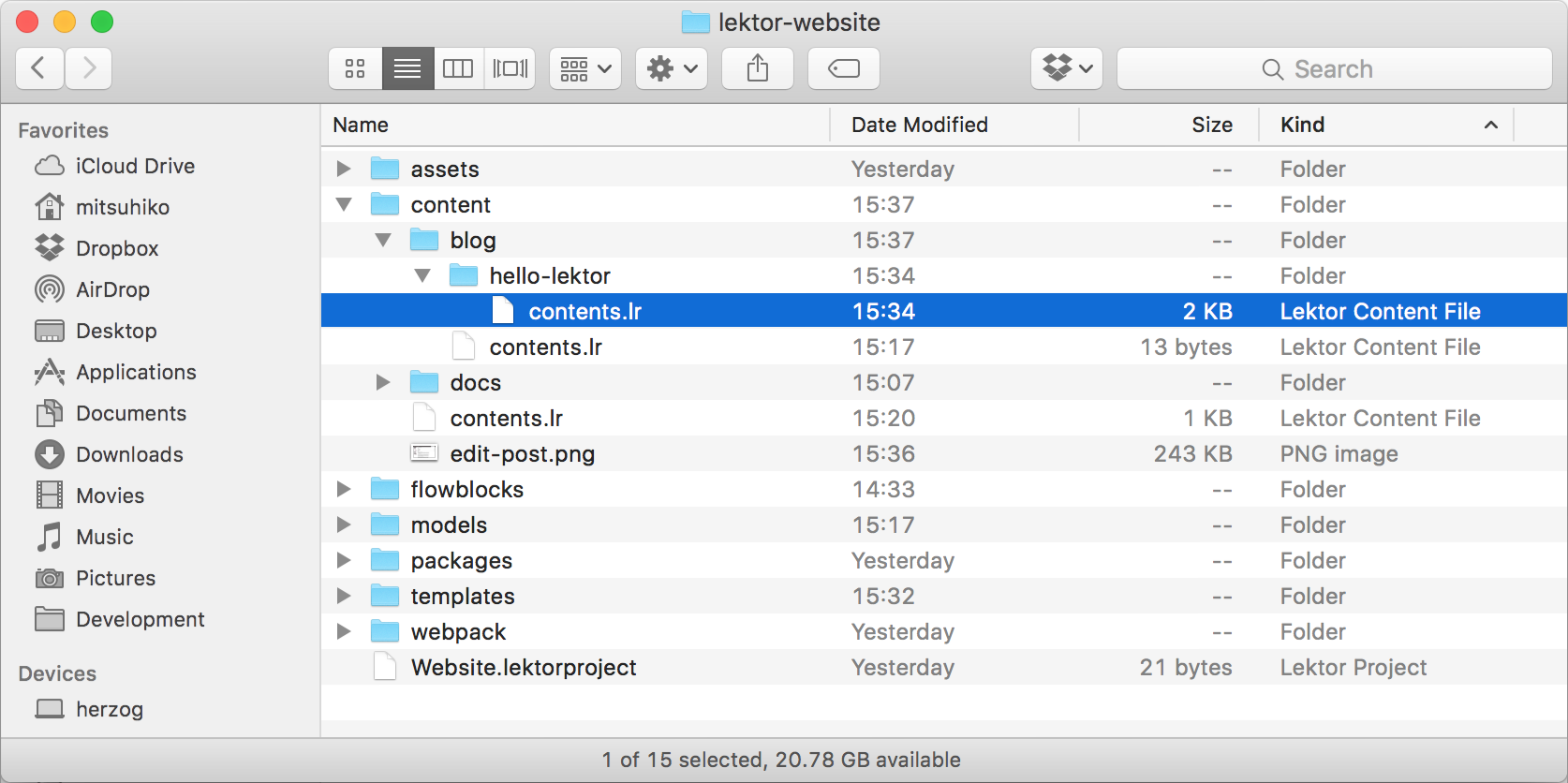Open the Arrange items dropdown
Screen dimensions: 1568x783
click(585, 68)
